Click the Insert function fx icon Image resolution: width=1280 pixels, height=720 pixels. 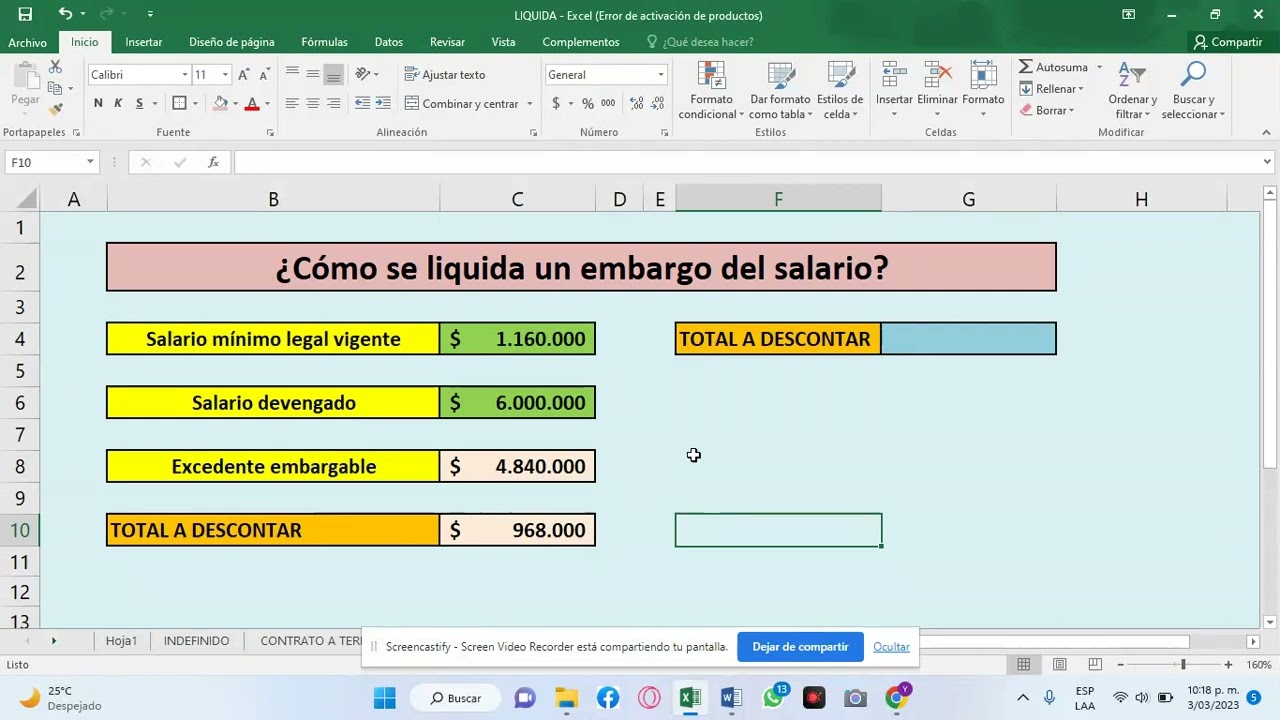tap(213, 162)
